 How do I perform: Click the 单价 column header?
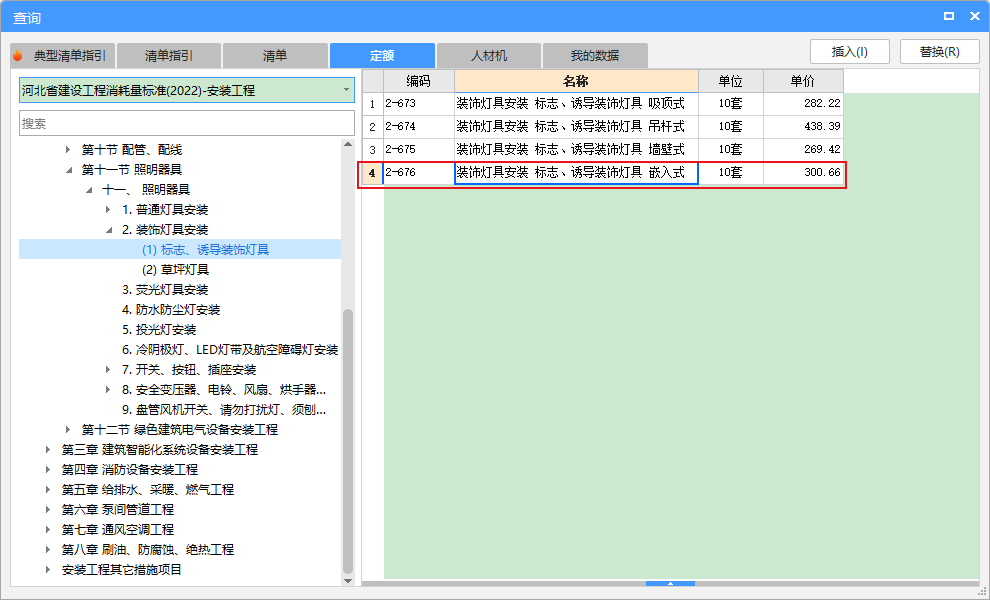point(804,79)
